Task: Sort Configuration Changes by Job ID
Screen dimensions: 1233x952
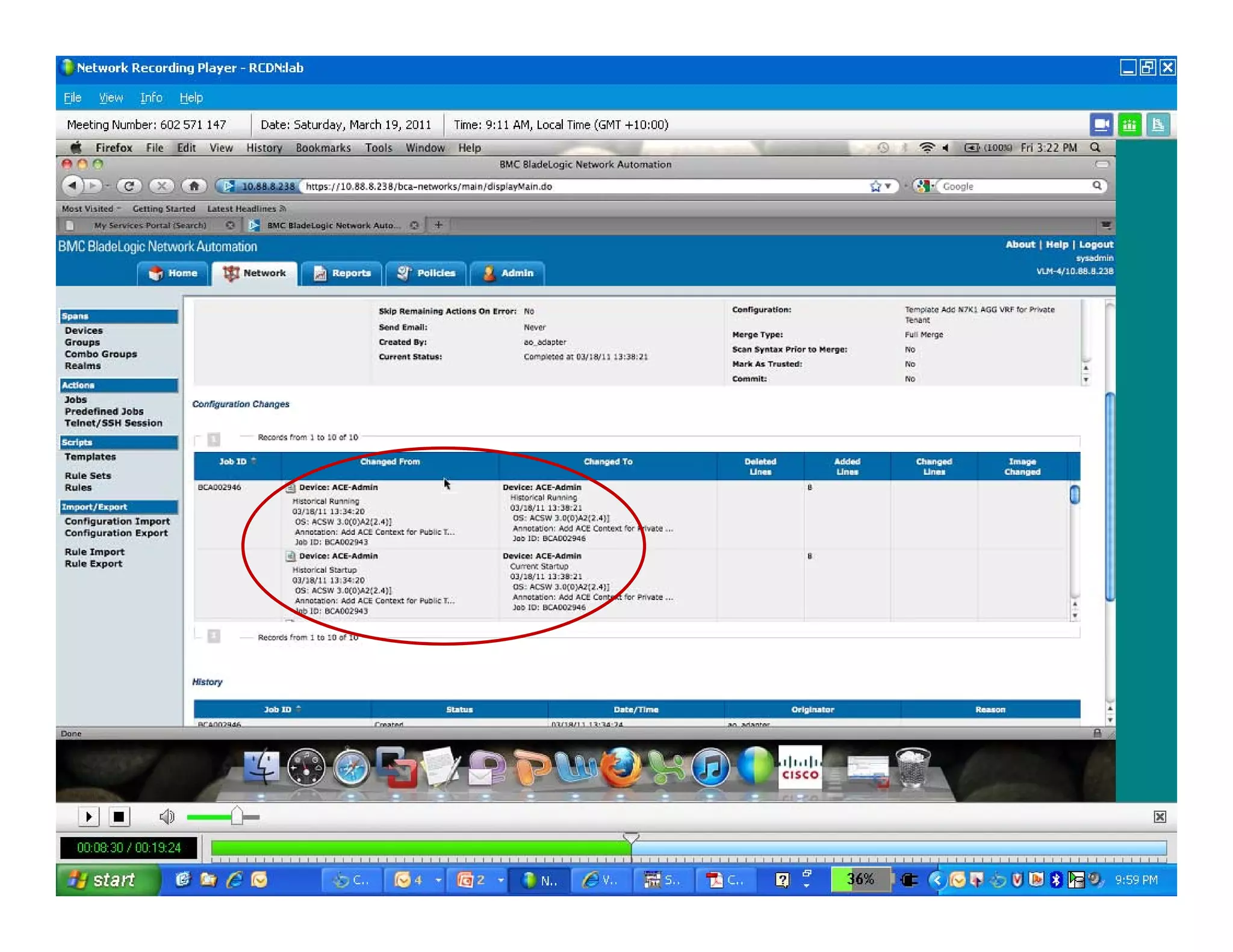Action: click(x=237, y=462)
